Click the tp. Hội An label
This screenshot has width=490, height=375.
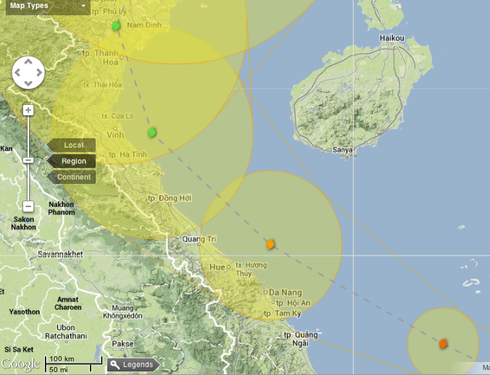tap(293, 303)
